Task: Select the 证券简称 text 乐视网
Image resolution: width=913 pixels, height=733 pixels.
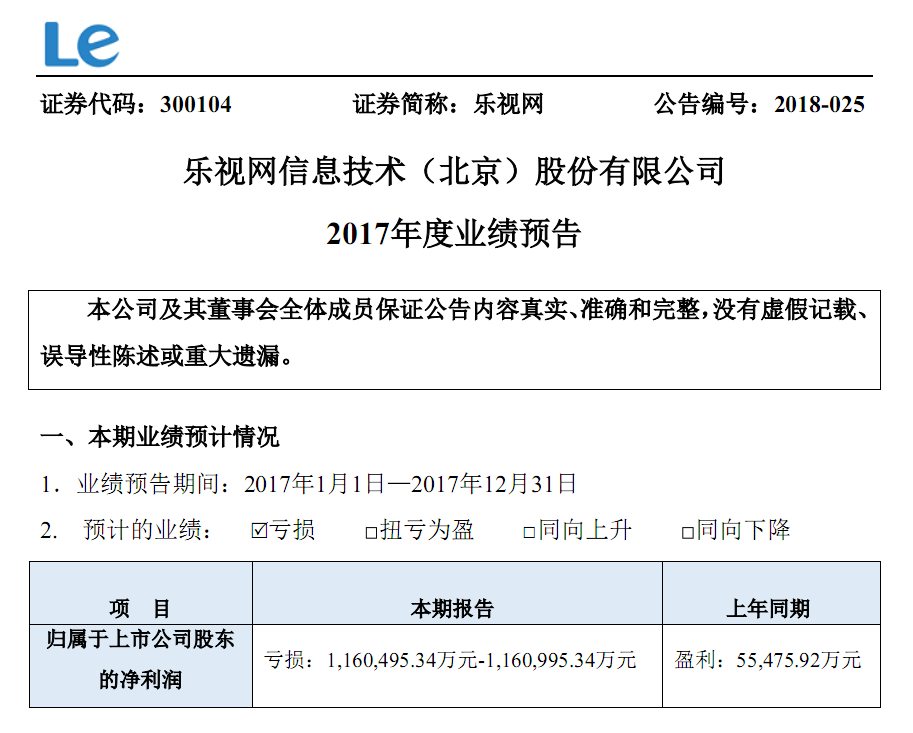Action: coord(508,105)
